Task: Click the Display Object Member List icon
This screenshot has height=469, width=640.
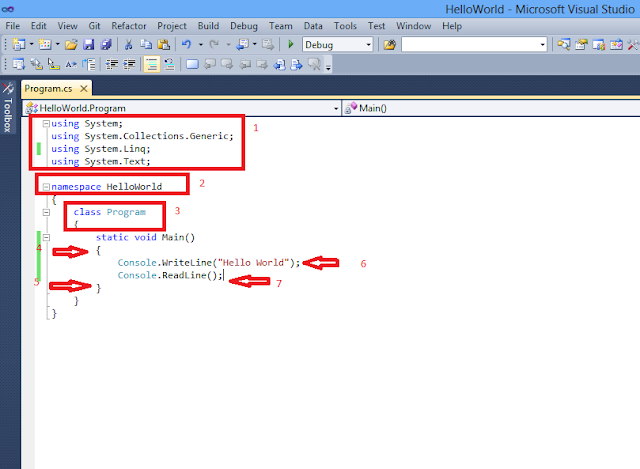Action: pos(19,64)
